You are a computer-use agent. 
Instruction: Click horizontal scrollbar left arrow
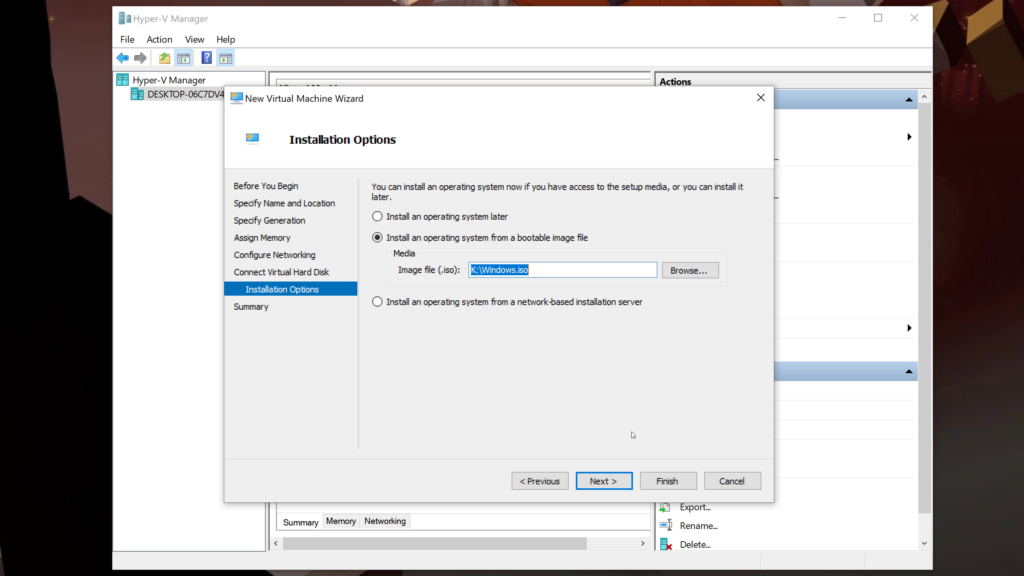(276, 543)
